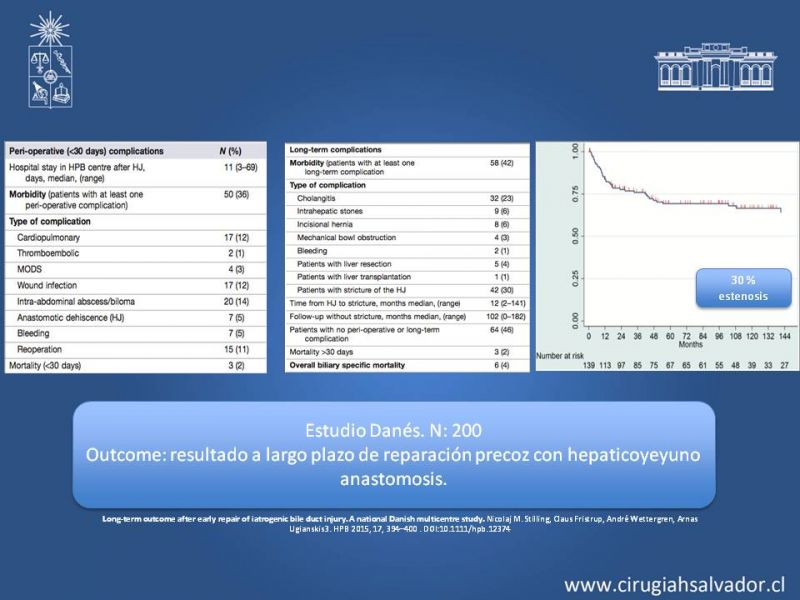Screen dimensions: 800x600
Task: Open the www.cirugiahsalvador.cl website link
Action: pyautogui.click(x=675, y=584)
